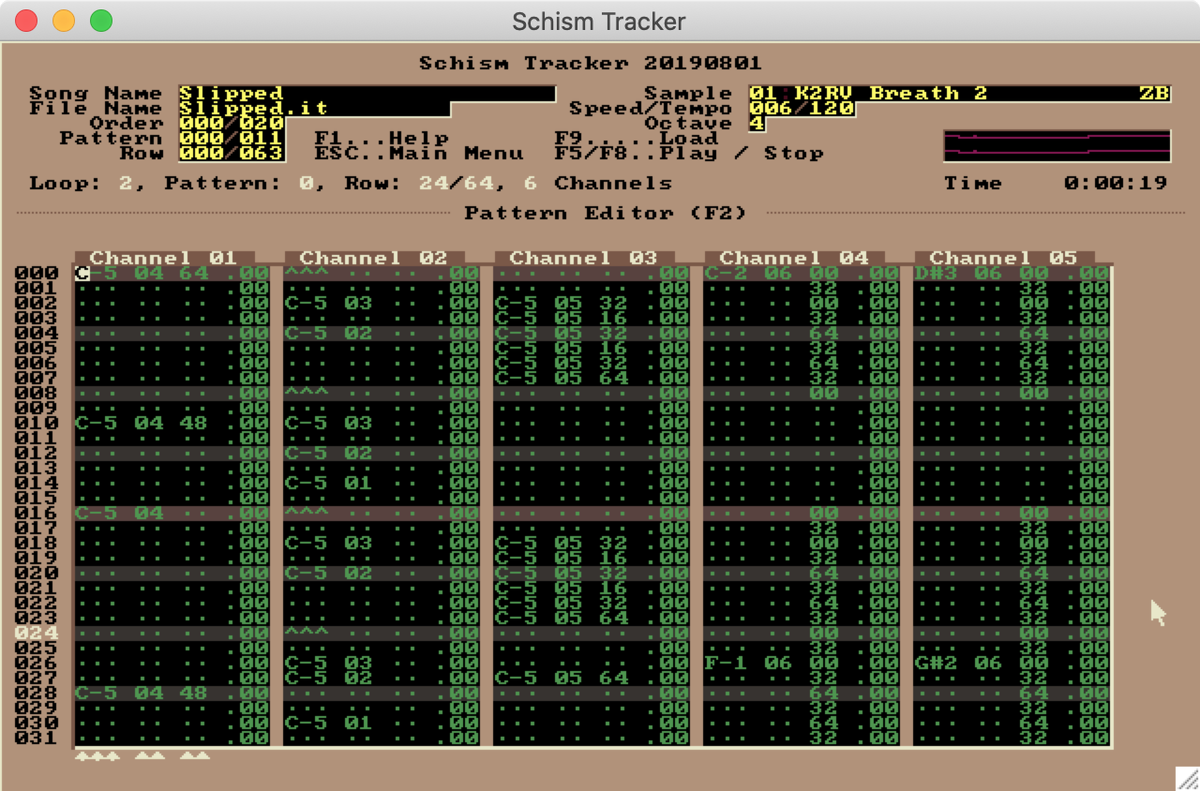Click the Row value 000/063 in header
The image size is (1200, 791).
click(x=231, y=153)
